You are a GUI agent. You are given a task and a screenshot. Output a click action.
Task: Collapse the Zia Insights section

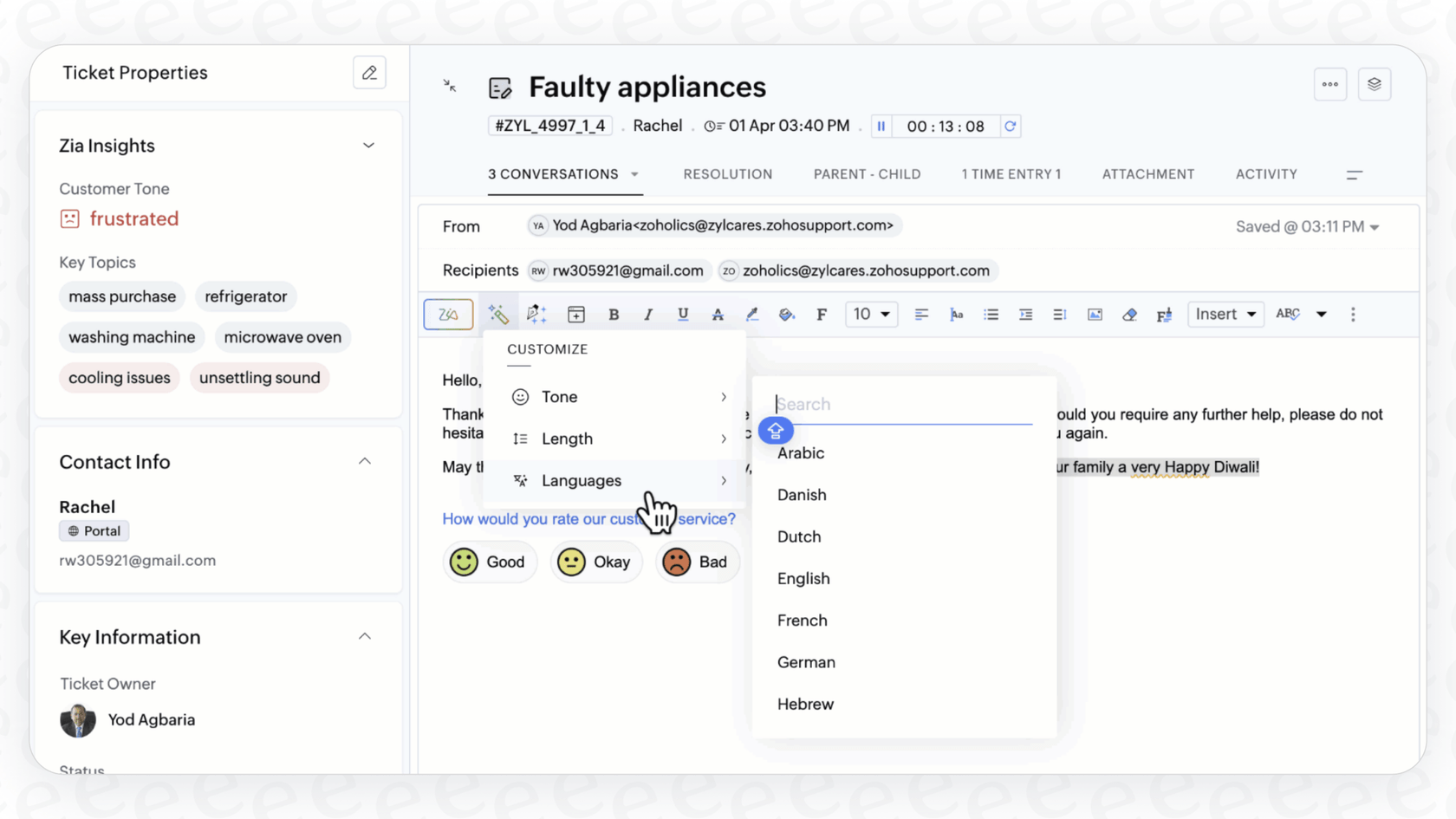point(369,146)
